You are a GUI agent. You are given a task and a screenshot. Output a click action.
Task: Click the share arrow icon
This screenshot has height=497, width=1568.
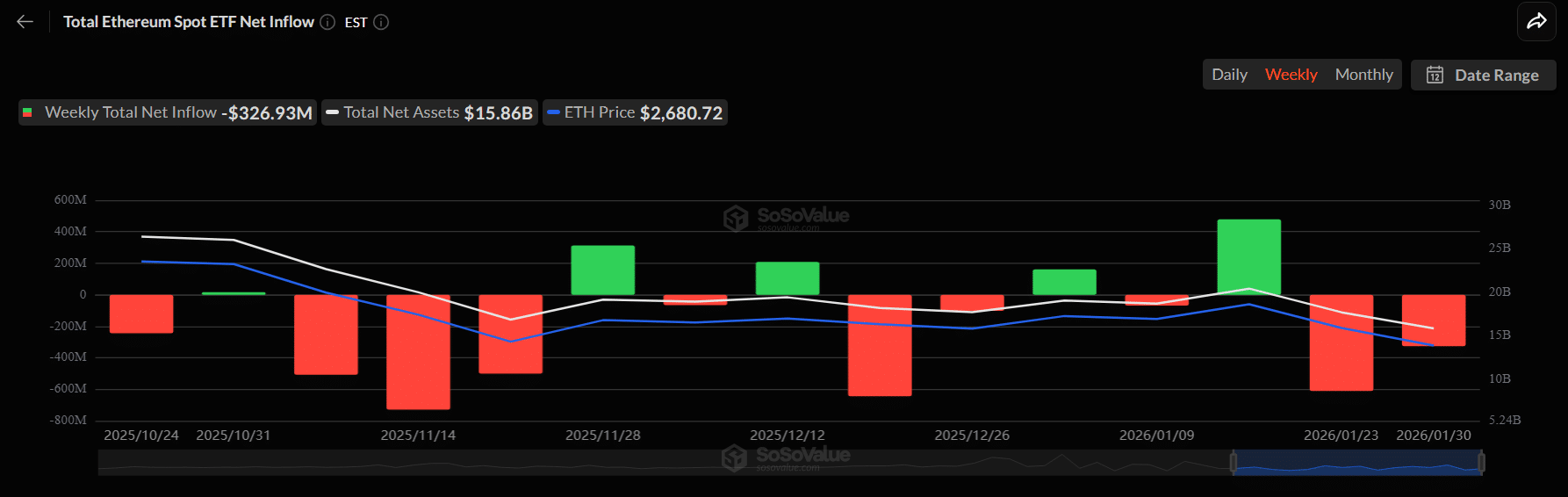point(1536,22)
